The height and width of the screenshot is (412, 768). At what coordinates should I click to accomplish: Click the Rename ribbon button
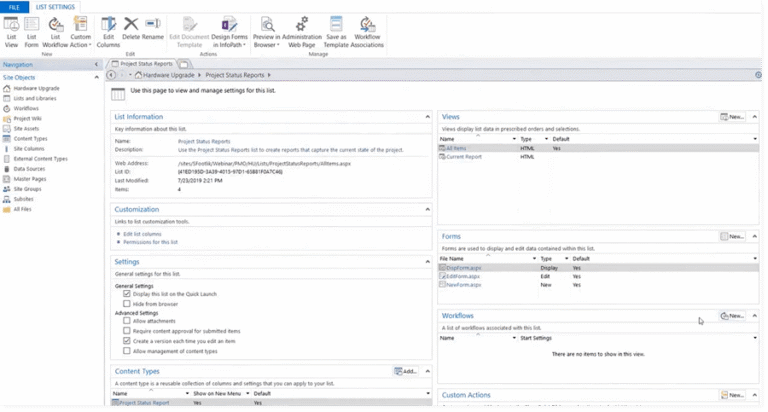click(153, 28)
